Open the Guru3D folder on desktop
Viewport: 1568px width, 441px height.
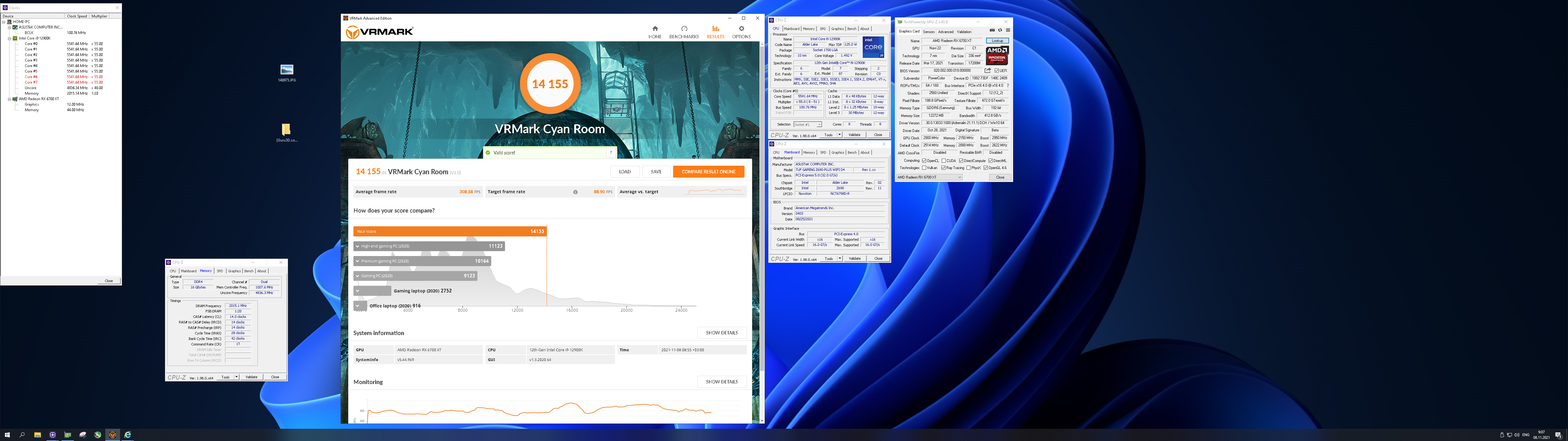[x=287, y=132]
